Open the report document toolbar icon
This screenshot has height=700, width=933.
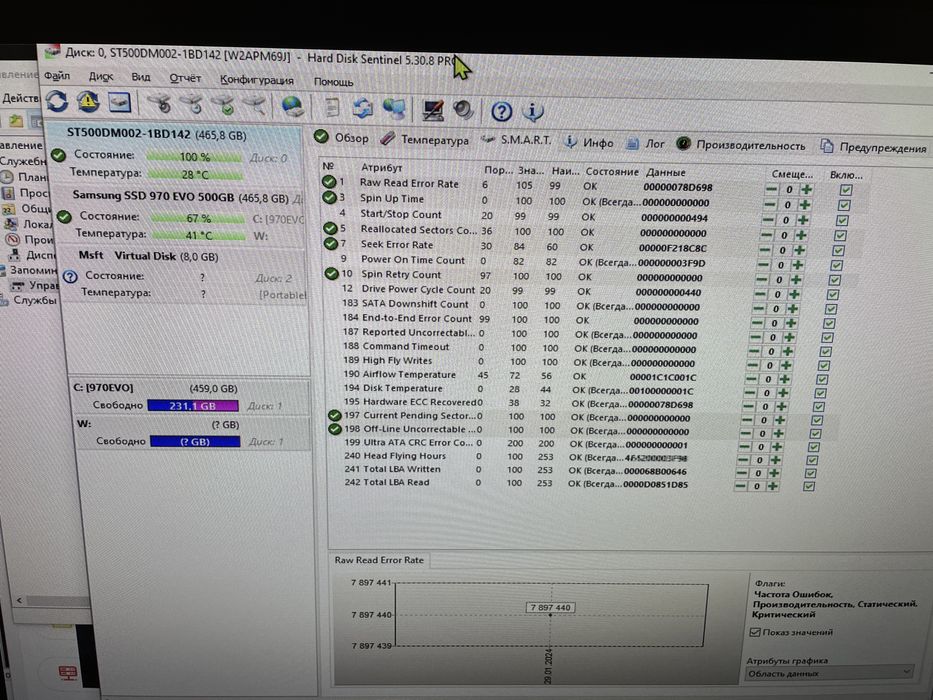click(331, 107)
